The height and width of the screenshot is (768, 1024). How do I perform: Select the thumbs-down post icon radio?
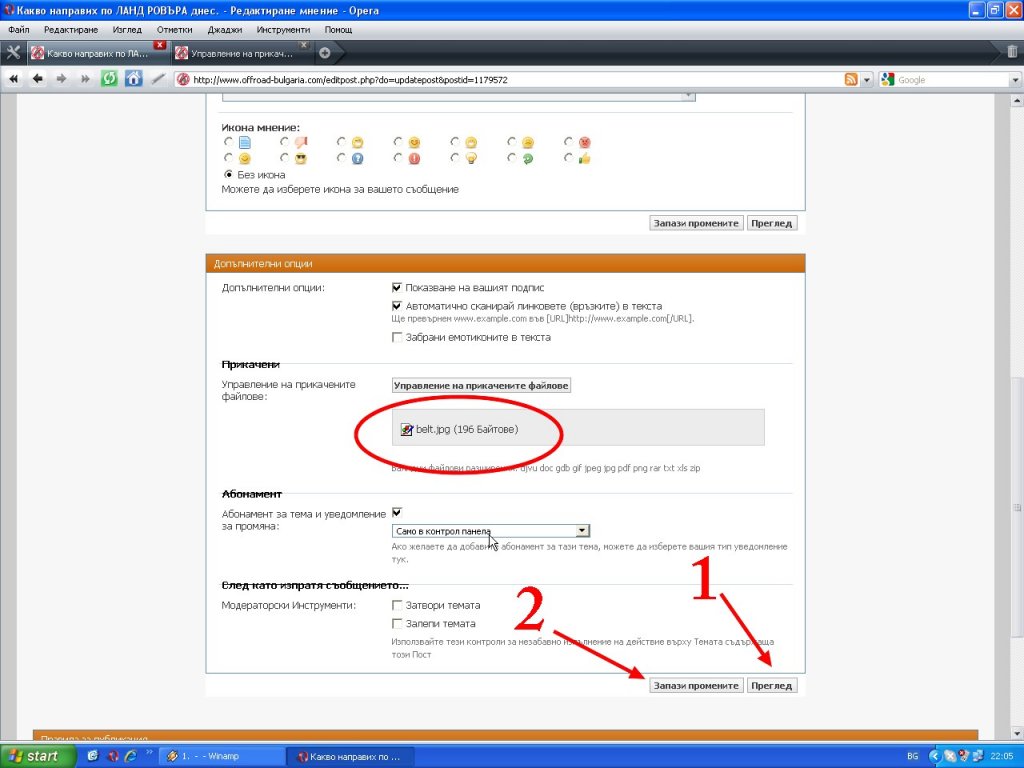[284, 142]
